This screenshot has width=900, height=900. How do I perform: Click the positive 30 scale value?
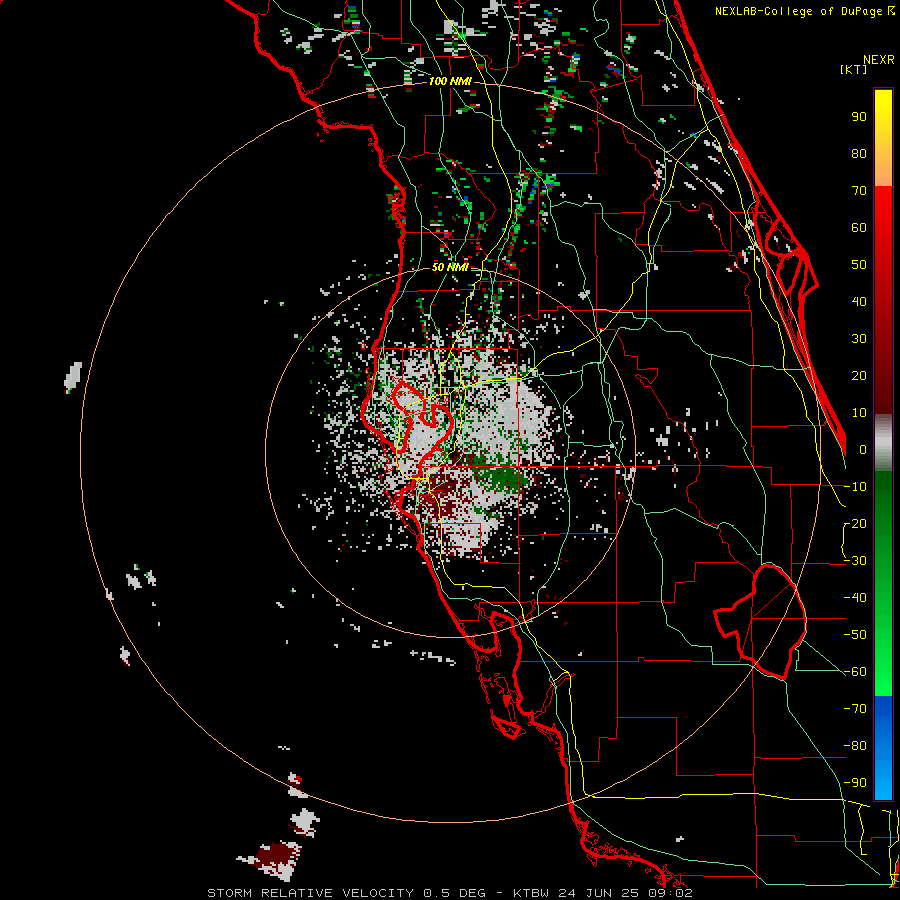pyautogui.click(x=859, y=339)
